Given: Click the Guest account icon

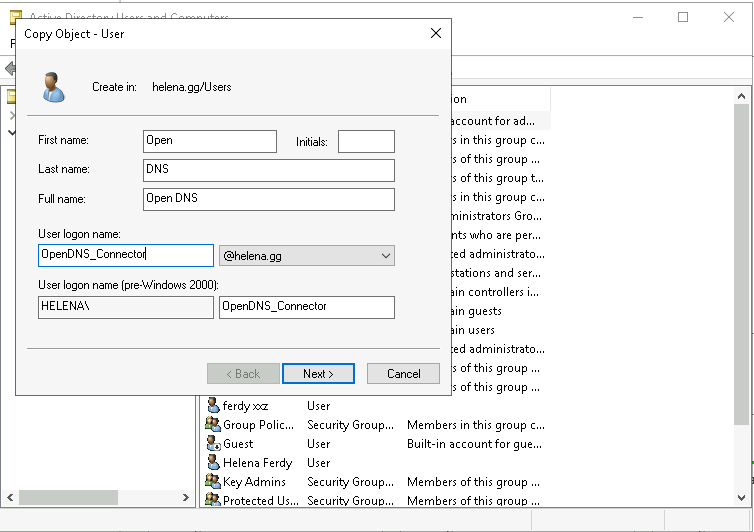Looking at the screenshot, I should point(213,444).
